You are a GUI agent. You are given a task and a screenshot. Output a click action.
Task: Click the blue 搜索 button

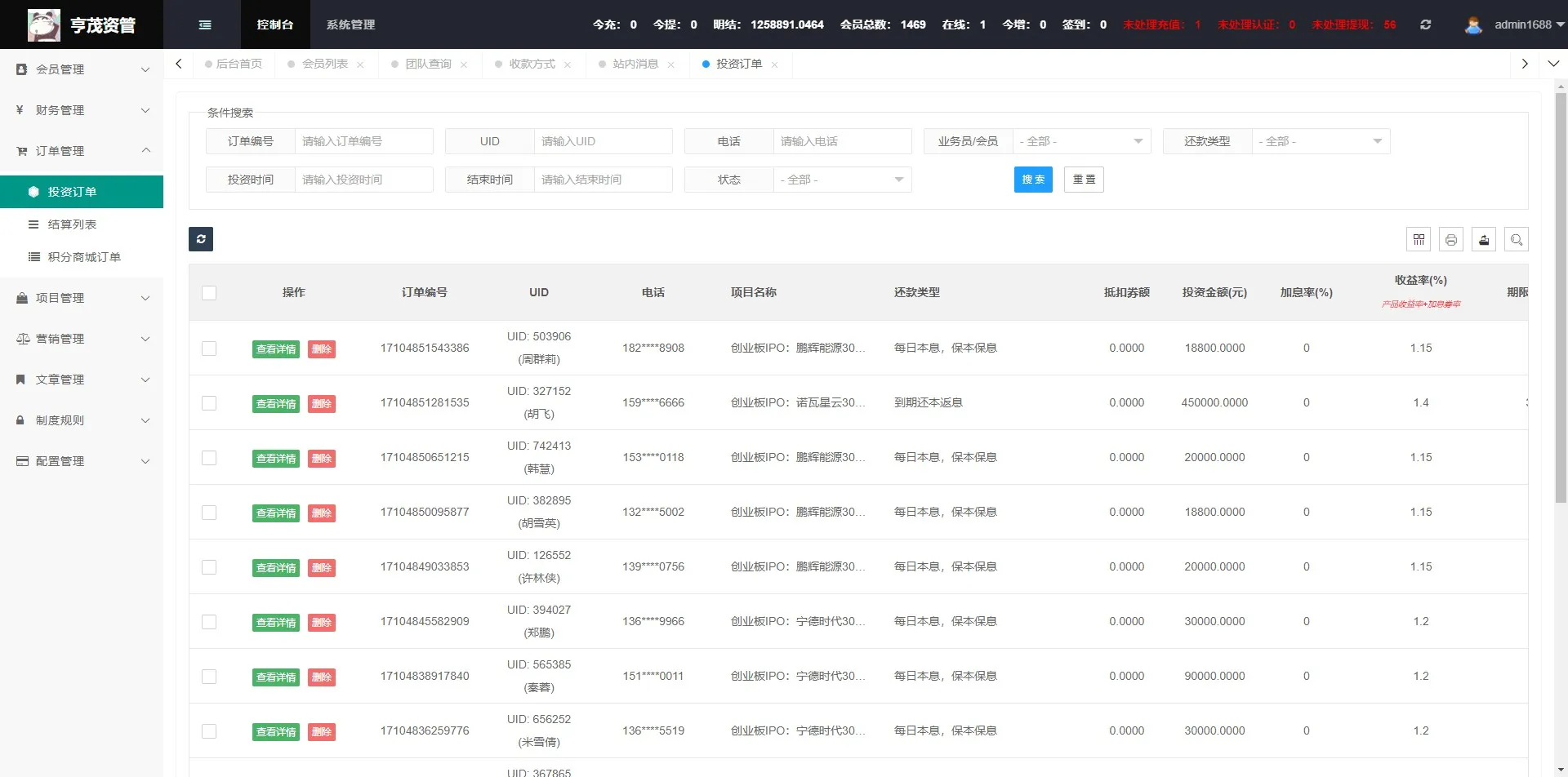[x=1033, y=180]
